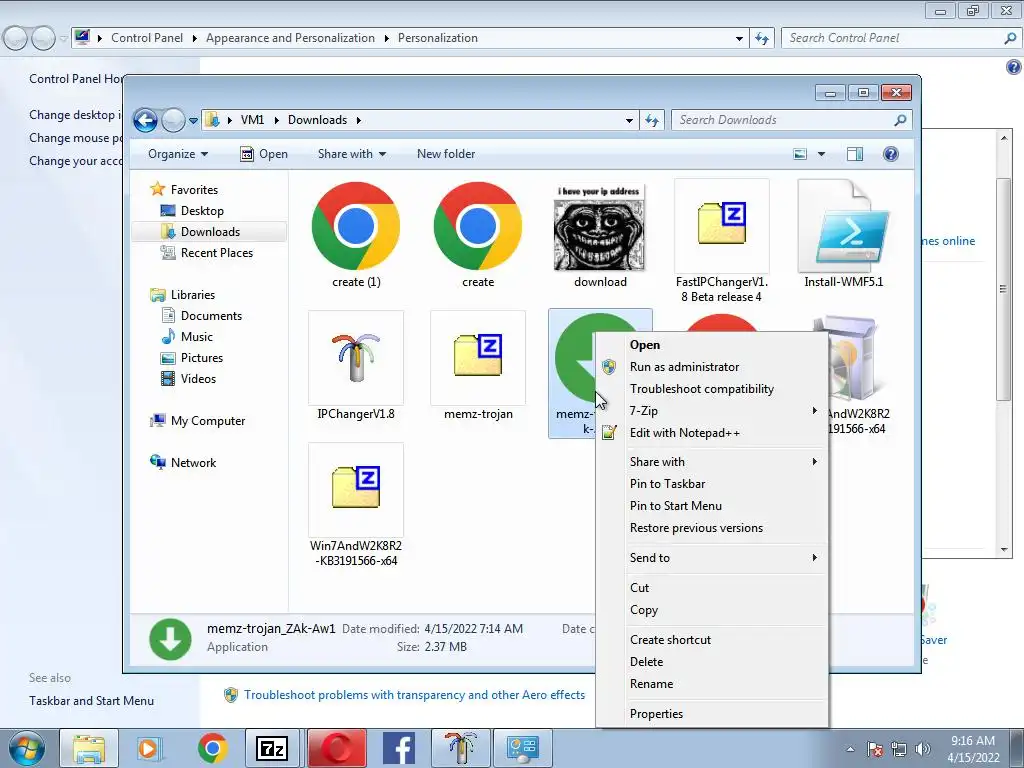Choose Restore previous versions
1024x768 pixels.
click(x=712, y=528)
